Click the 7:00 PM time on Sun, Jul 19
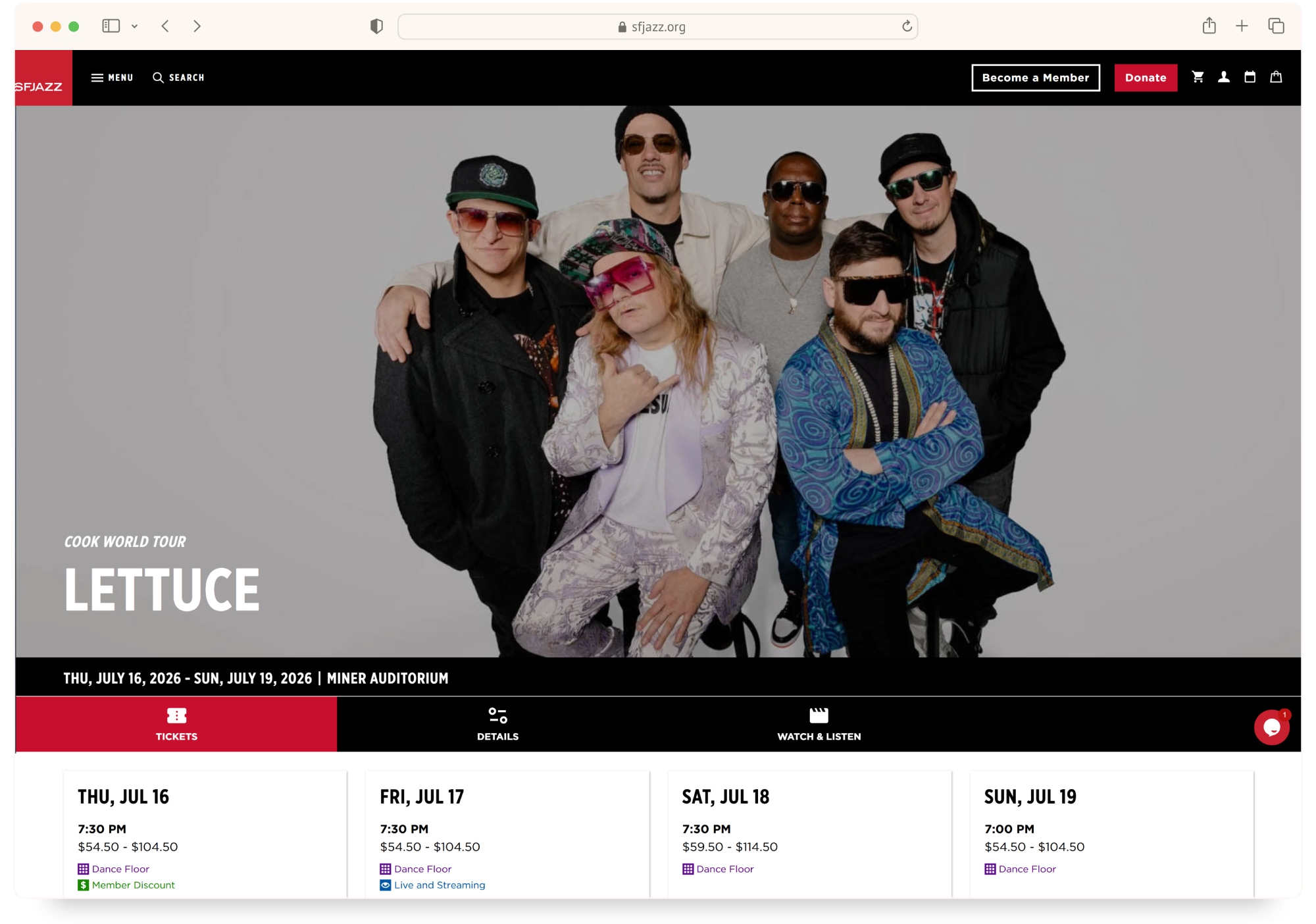Image resolution: width=1316 pixels, height=924 pixels. (1009, 829)
